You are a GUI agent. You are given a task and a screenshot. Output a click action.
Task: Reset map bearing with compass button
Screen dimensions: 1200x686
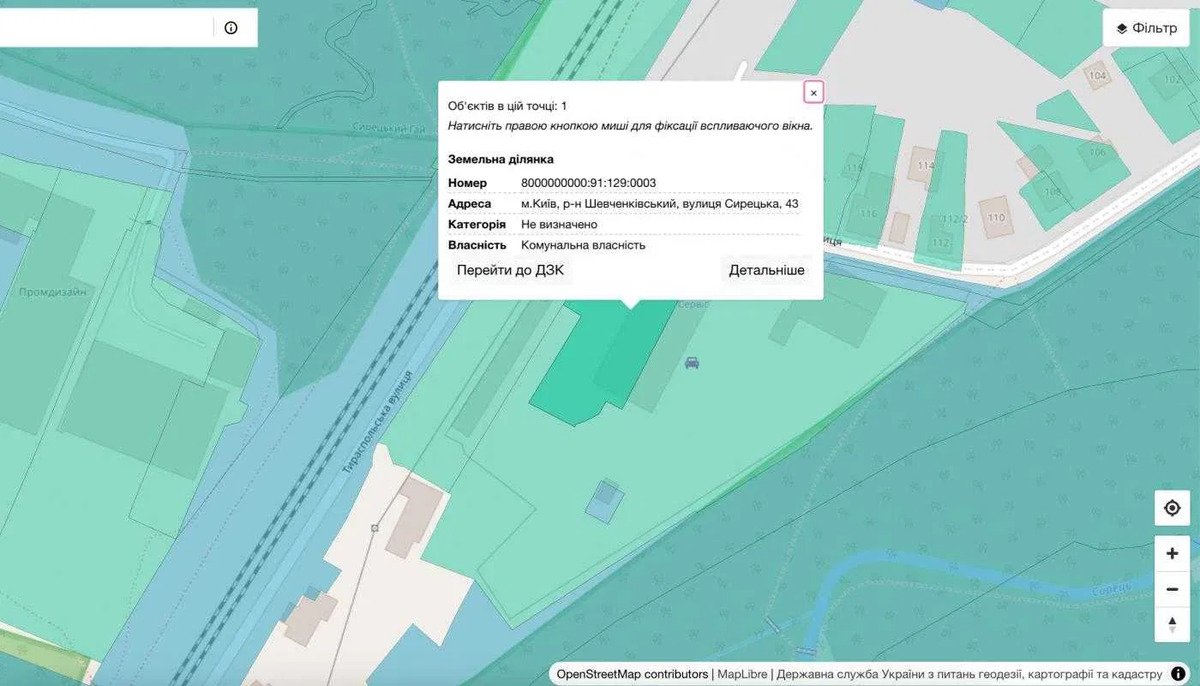pyautogui.click(x=1172, y=624)
